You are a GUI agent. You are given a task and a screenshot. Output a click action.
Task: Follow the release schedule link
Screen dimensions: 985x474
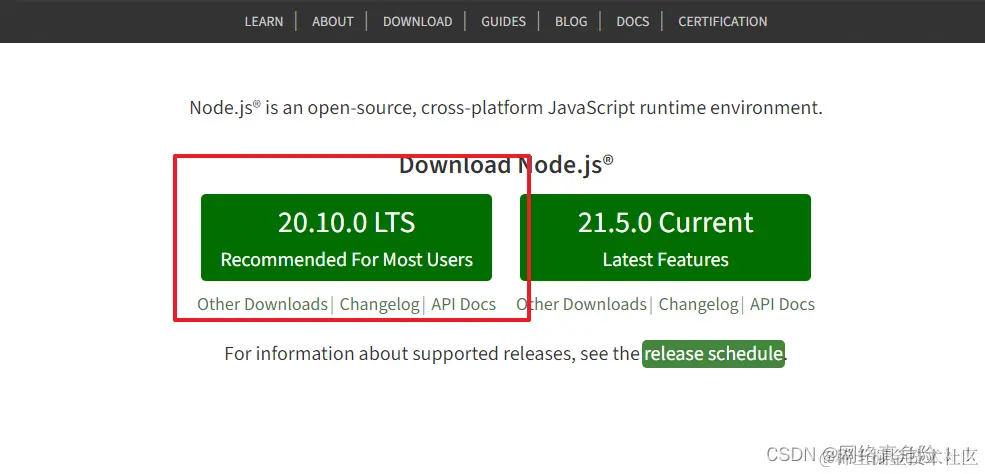713,354
